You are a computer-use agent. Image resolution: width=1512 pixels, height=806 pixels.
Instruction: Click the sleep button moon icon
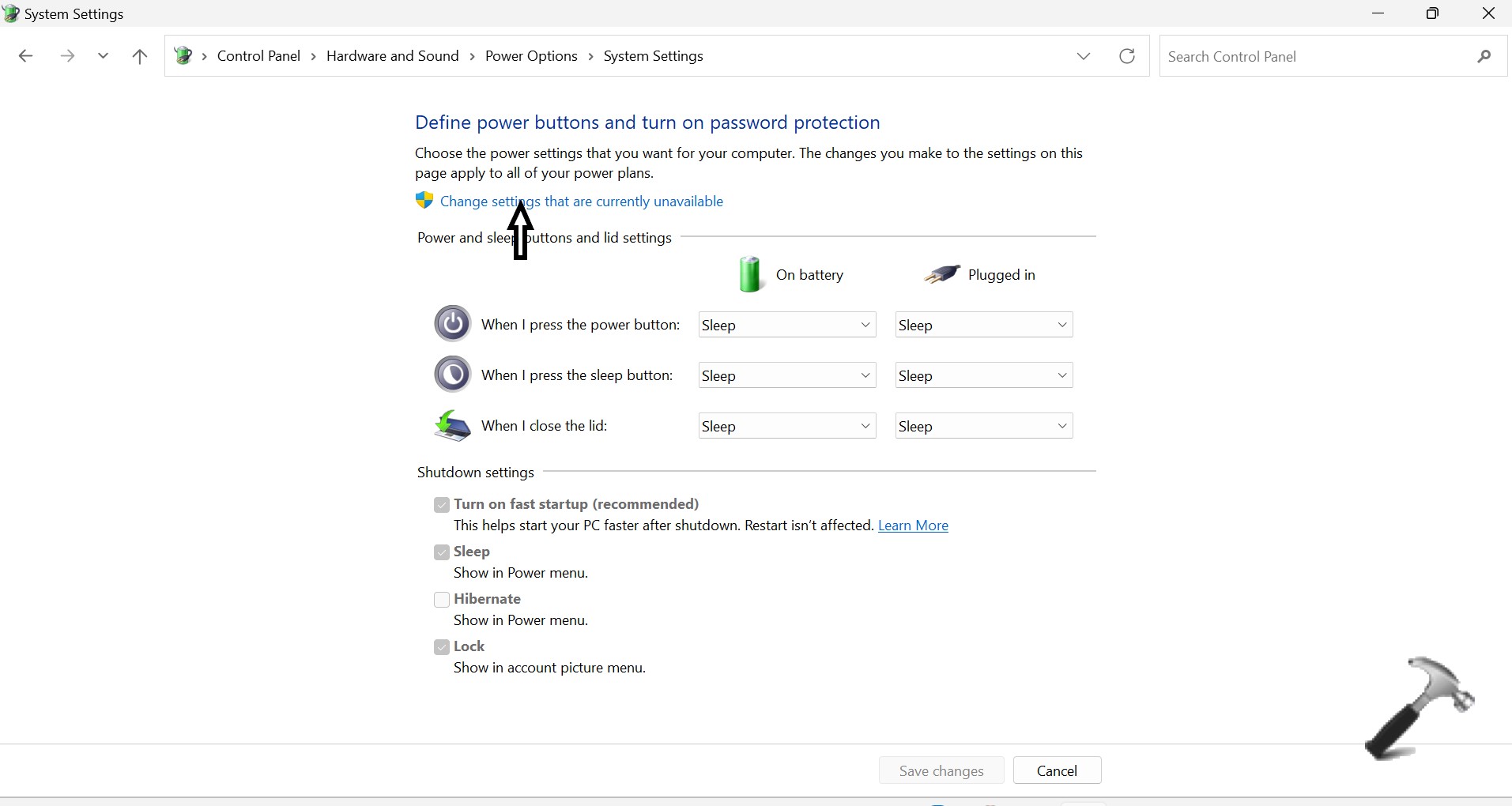[452, 375]
